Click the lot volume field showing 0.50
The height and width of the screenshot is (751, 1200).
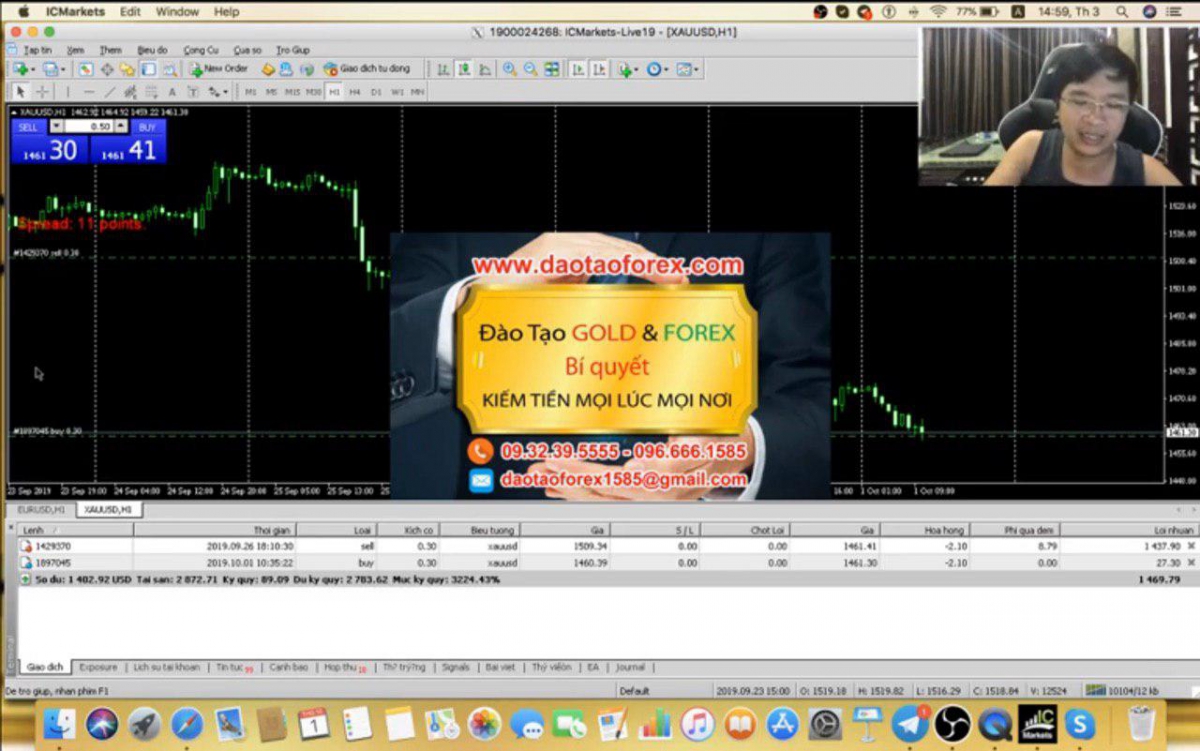pos(88,127)
